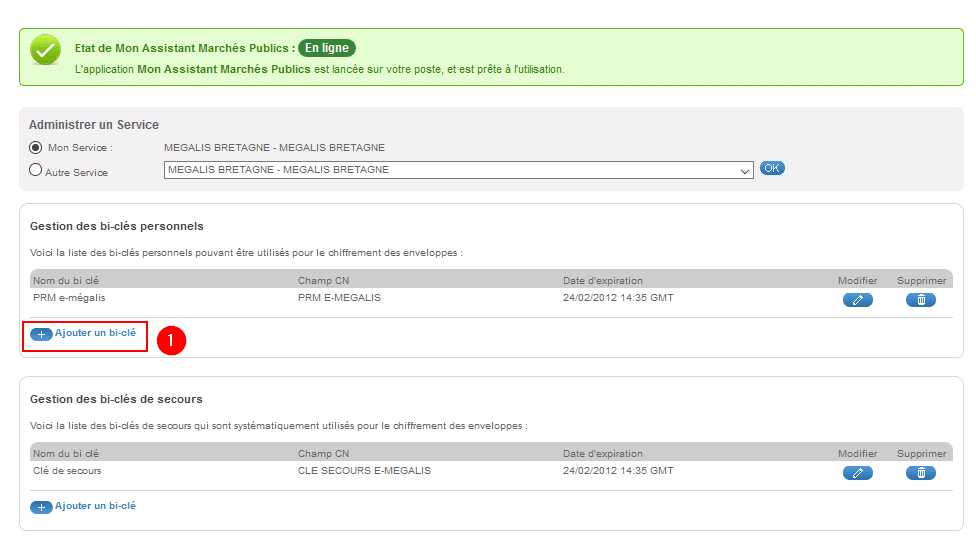Add a personal bi-clé via Ajouter link
This screenshot has width=976, height=550.
[95, 333]
